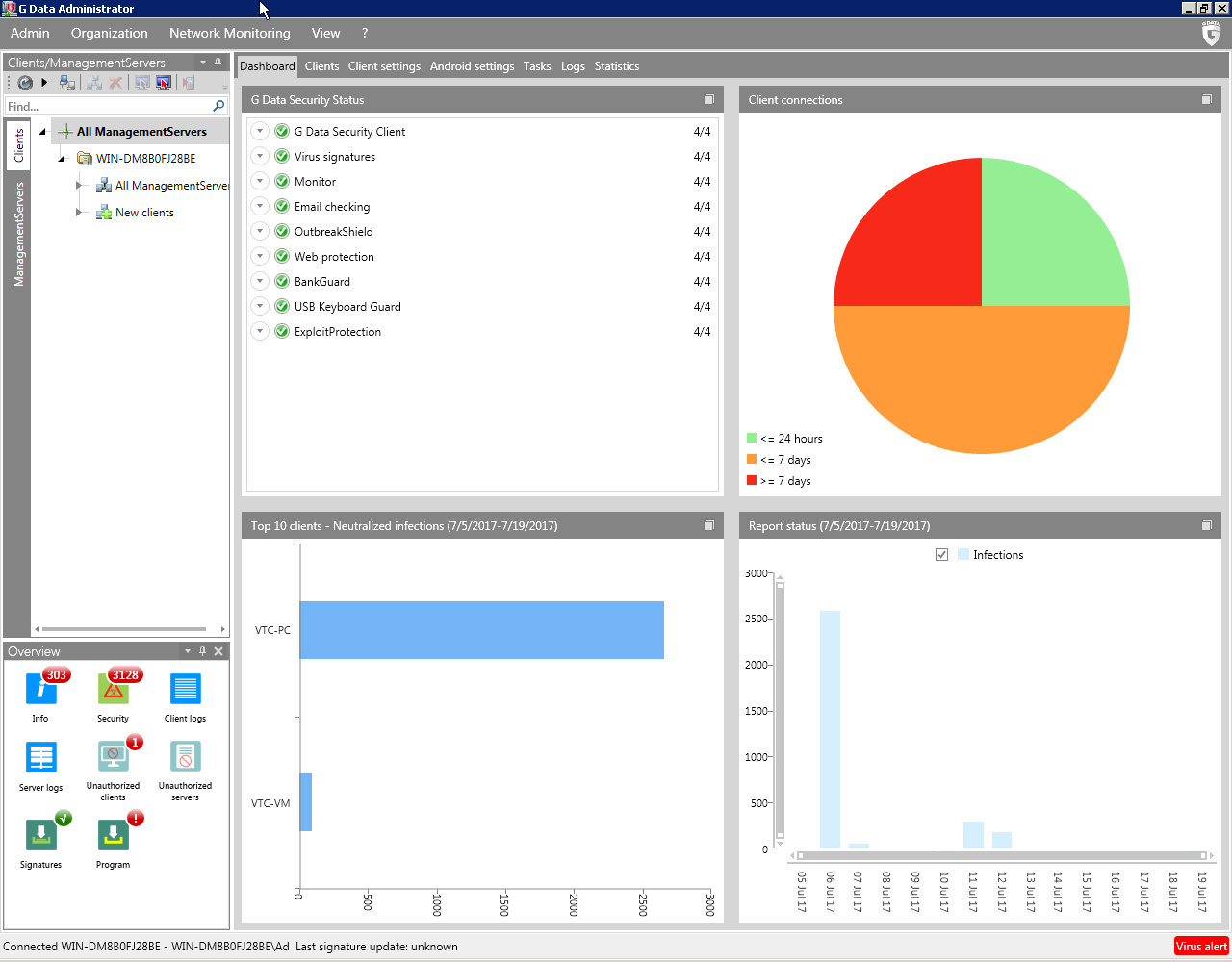1232x962 pixels.
Task: Uncheck the Infections checkbox
Action: click(x=941, y=555)
